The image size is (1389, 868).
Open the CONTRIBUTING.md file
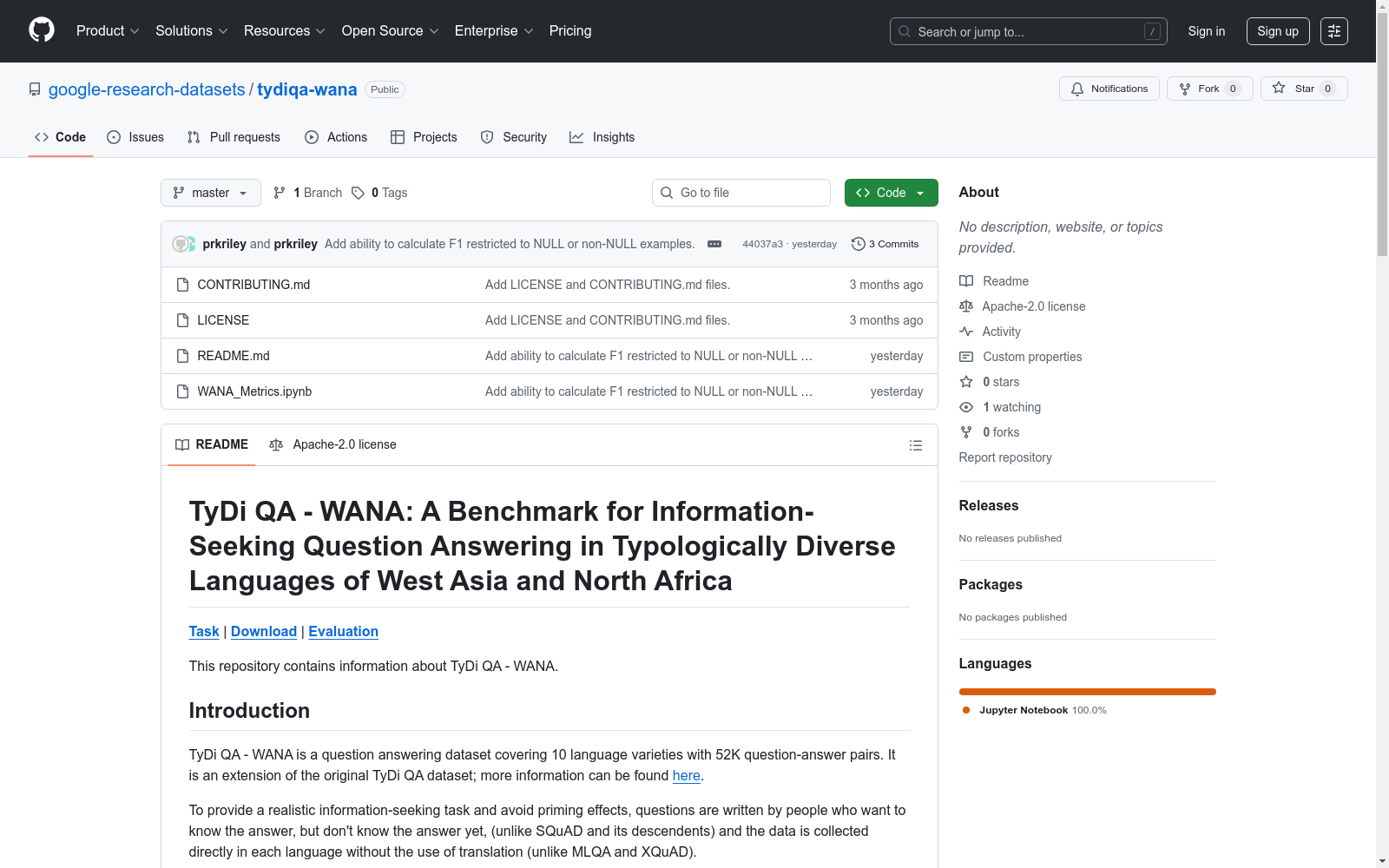(x=253, y=285)
